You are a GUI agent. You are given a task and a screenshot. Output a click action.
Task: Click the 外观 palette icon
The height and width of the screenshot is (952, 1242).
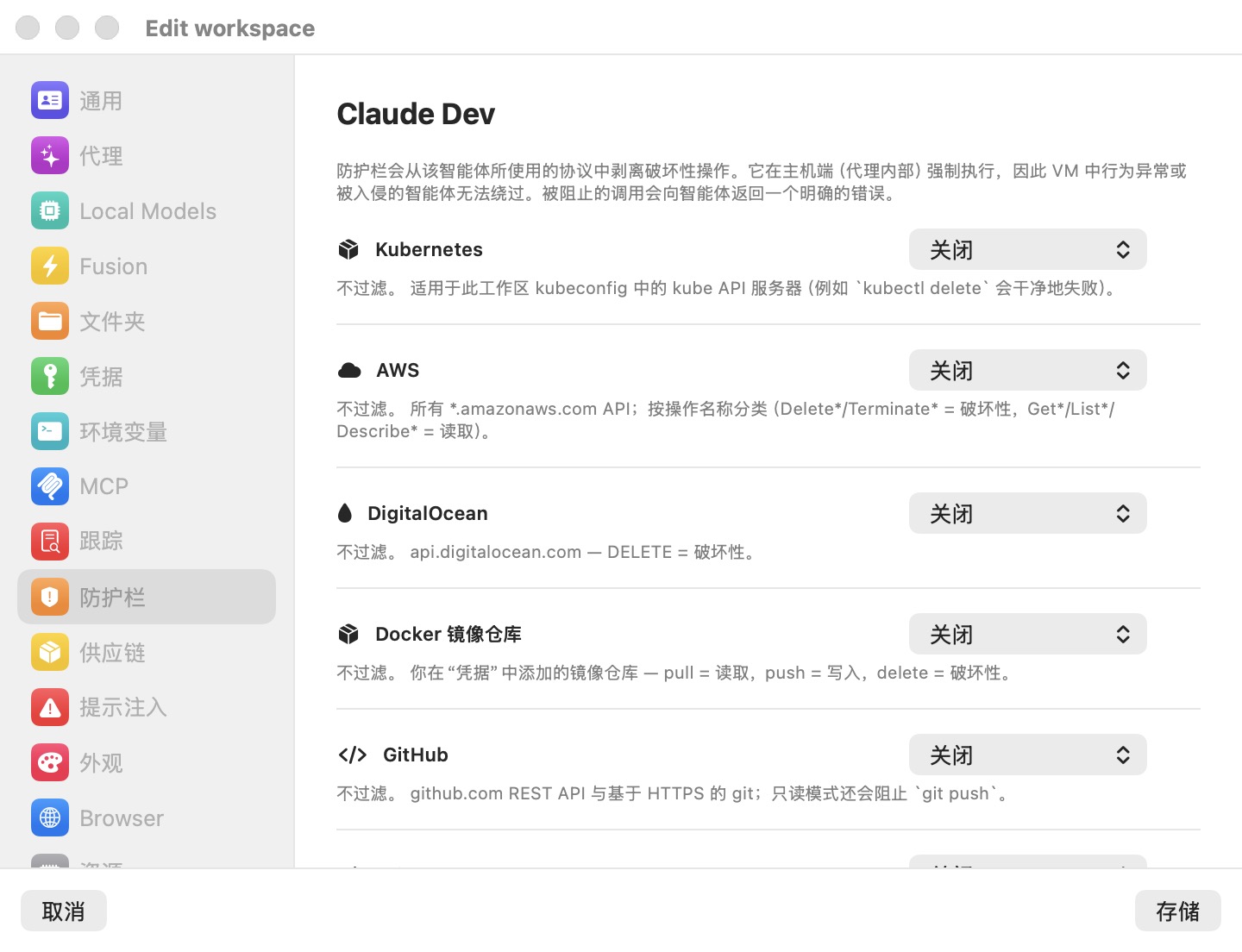(50, 762)
